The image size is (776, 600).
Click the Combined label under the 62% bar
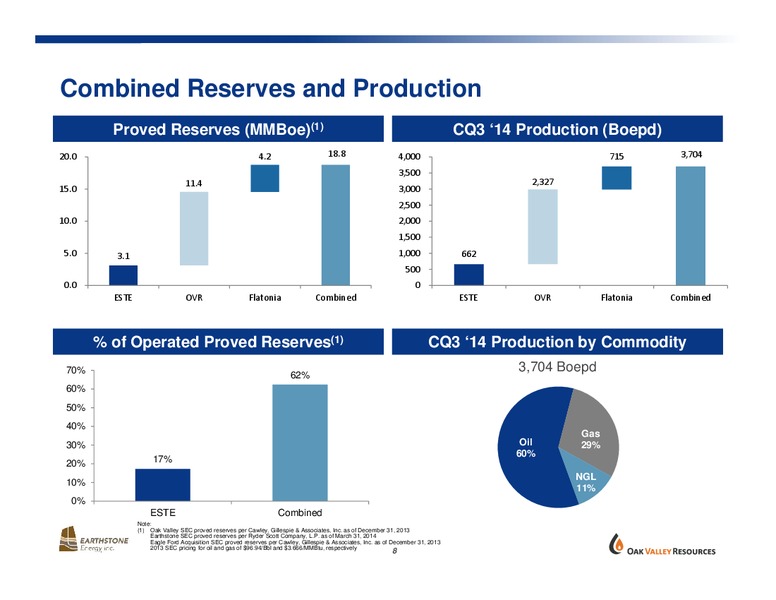pos(300,513)
